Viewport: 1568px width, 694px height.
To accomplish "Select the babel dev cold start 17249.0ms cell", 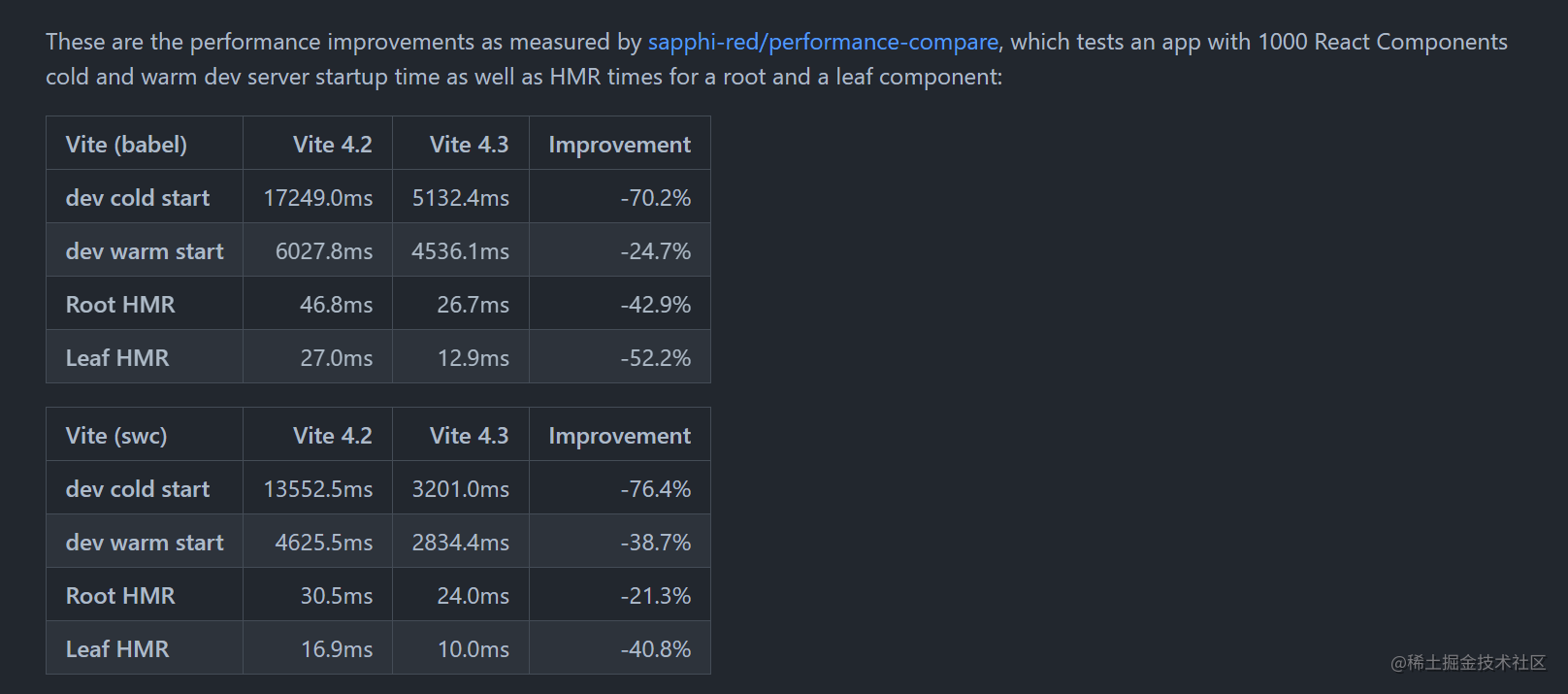I will 317,198.
